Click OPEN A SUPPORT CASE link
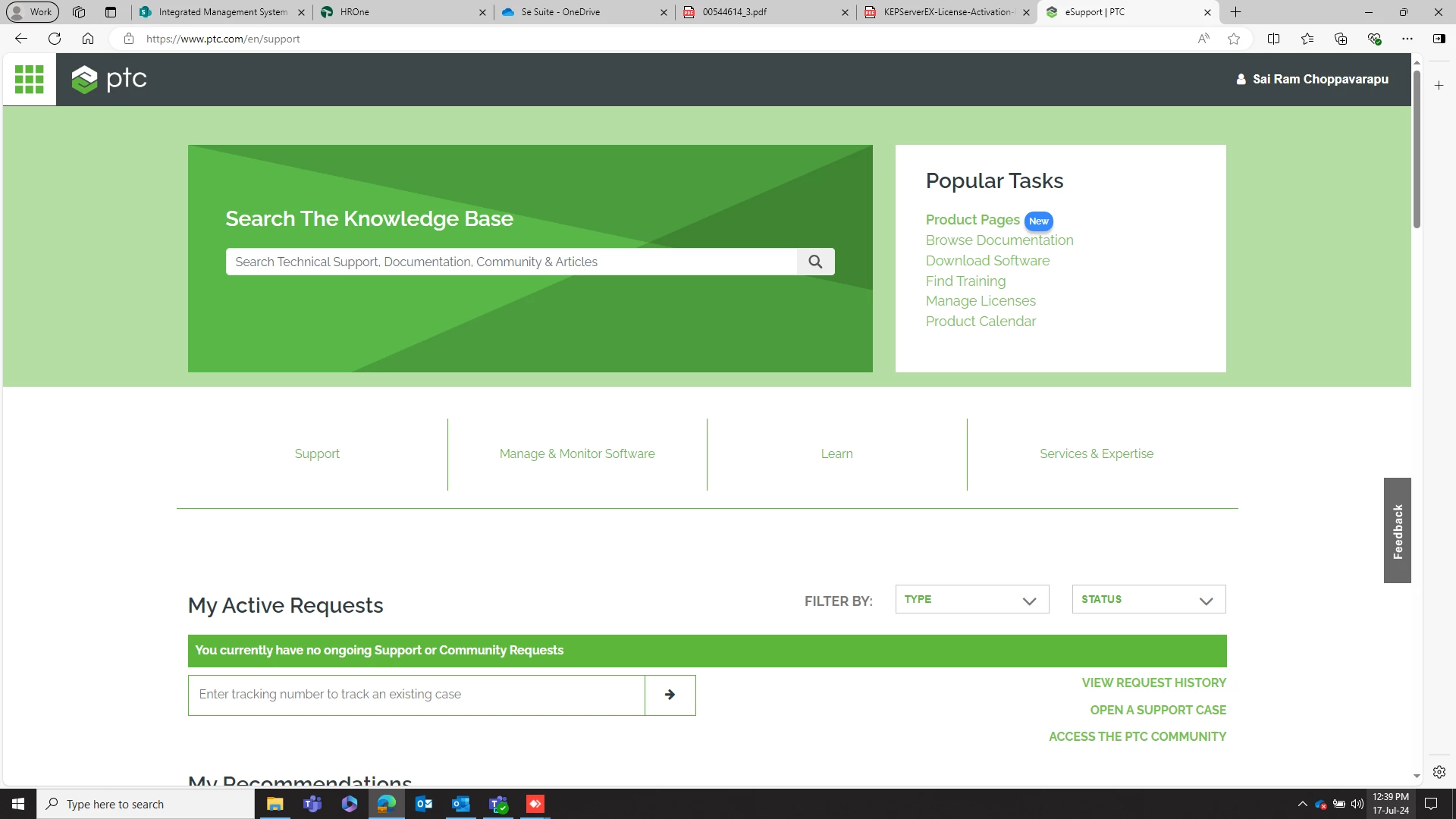 [1157, 710]
